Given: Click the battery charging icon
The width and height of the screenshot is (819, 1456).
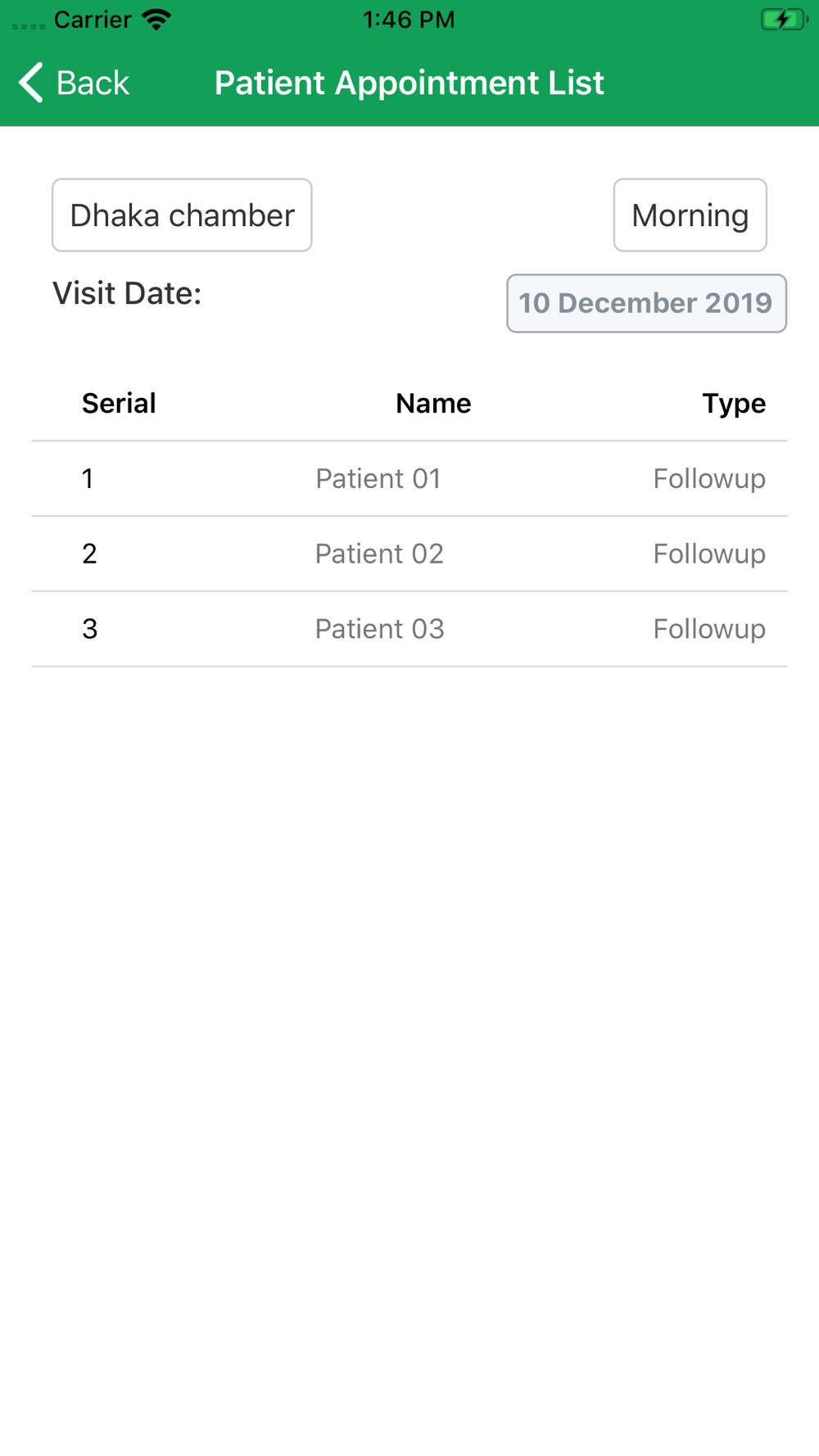Looking at the screenshot, I should 784,20.
